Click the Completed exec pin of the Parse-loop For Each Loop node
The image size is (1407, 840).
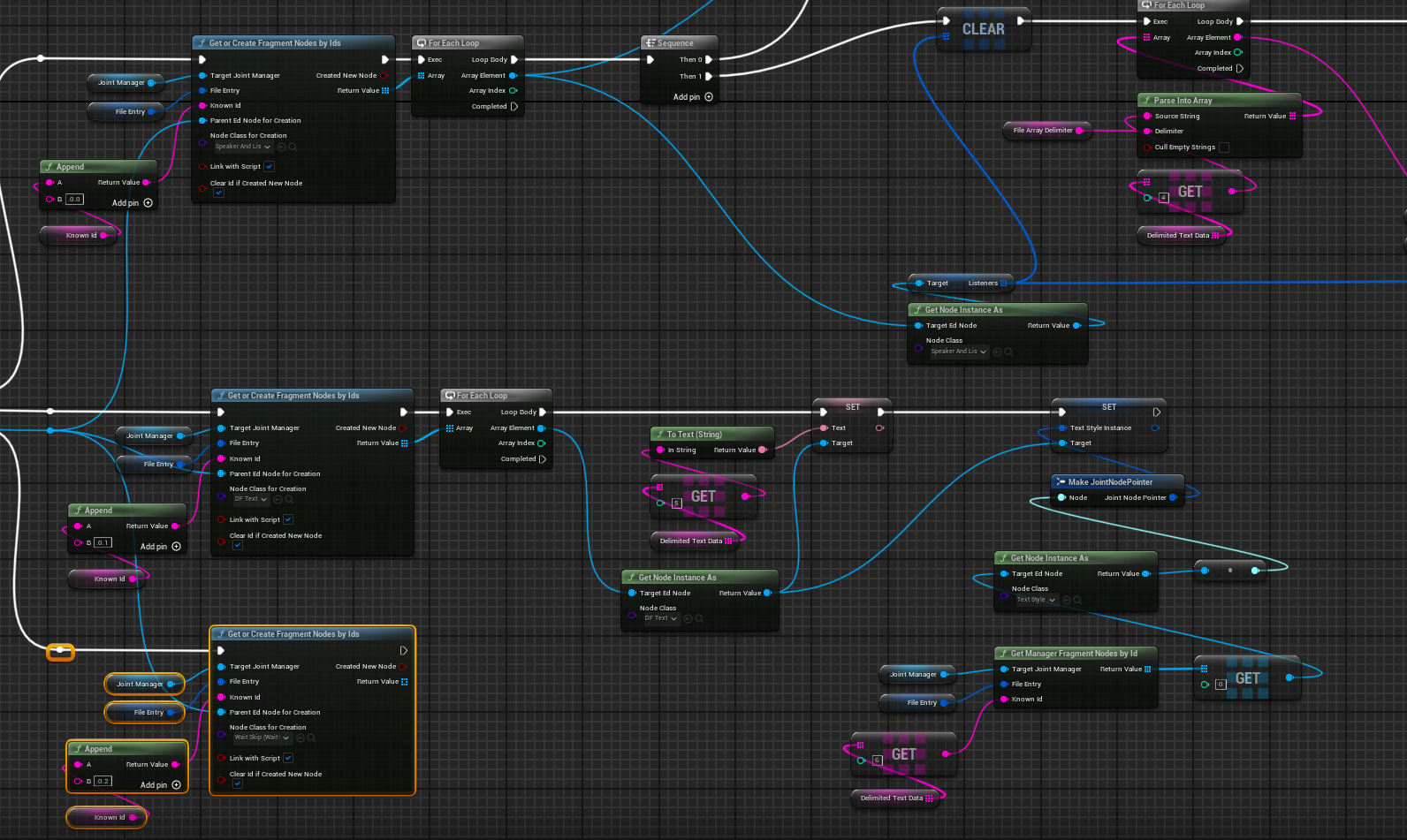(x=1240, y=68)
